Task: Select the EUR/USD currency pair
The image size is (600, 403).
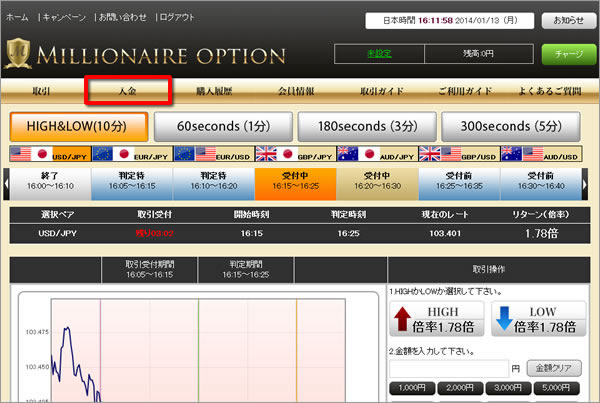Action: coord(214,154)
